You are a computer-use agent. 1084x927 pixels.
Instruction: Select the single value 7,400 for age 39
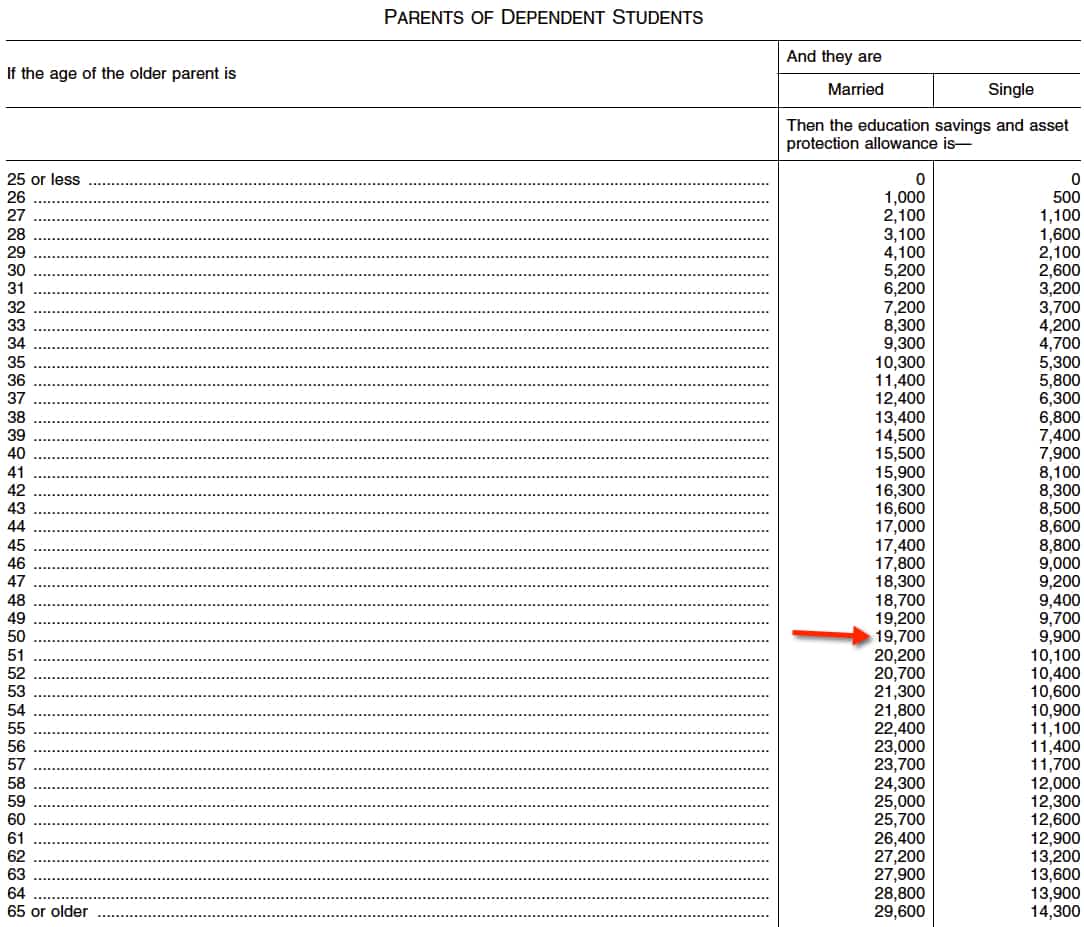tap(1059, 436)
